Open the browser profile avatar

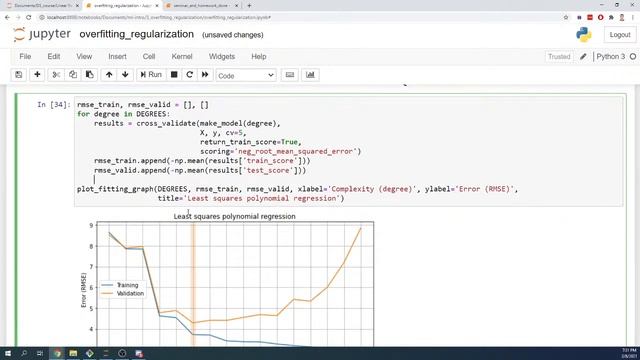pyautogui.click(x=622, y=18)
